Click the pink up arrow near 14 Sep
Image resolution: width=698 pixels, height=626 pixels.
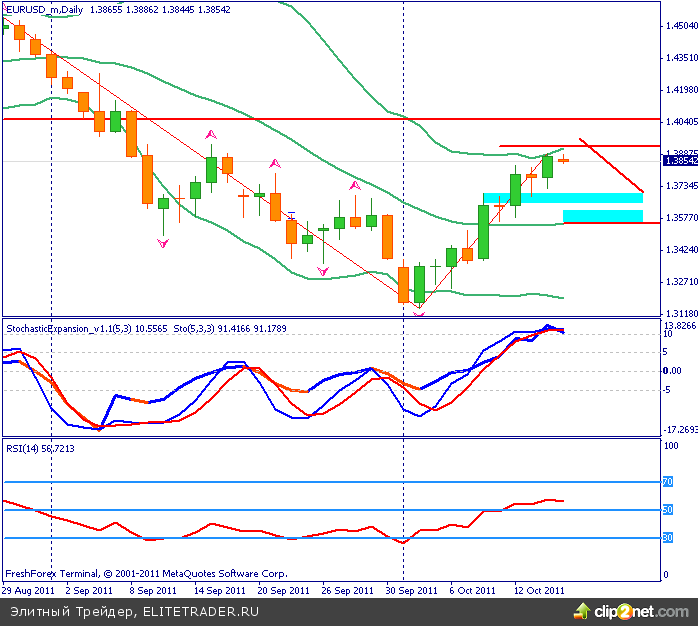pos(211,133)
